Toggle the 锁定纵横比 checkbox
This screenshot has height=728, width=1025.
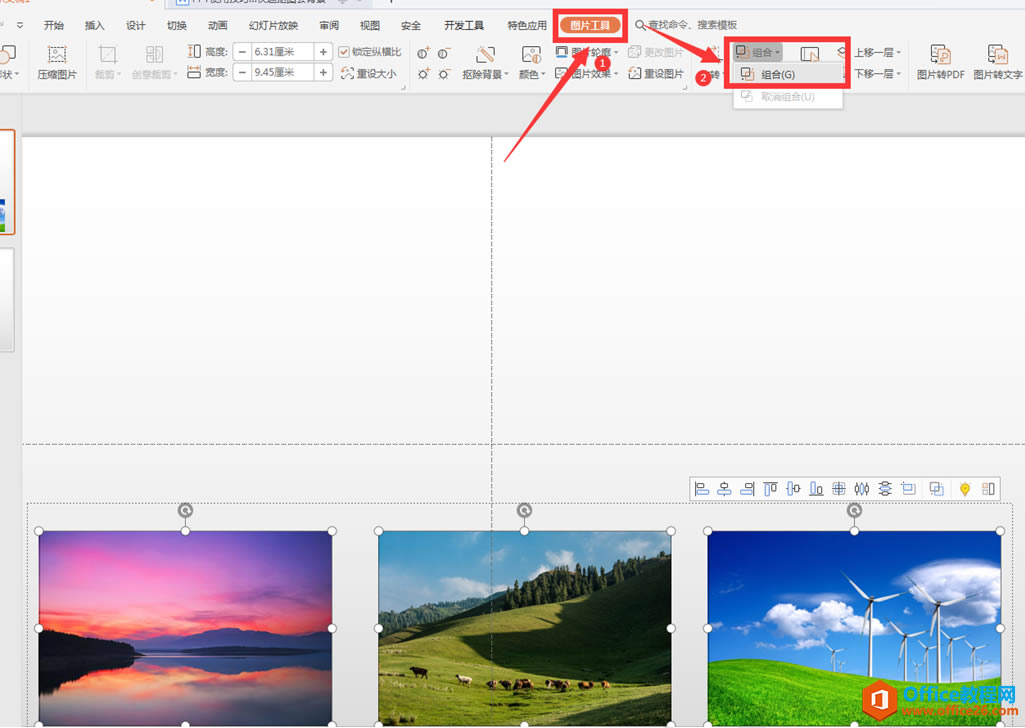click(x=344, y=52)
